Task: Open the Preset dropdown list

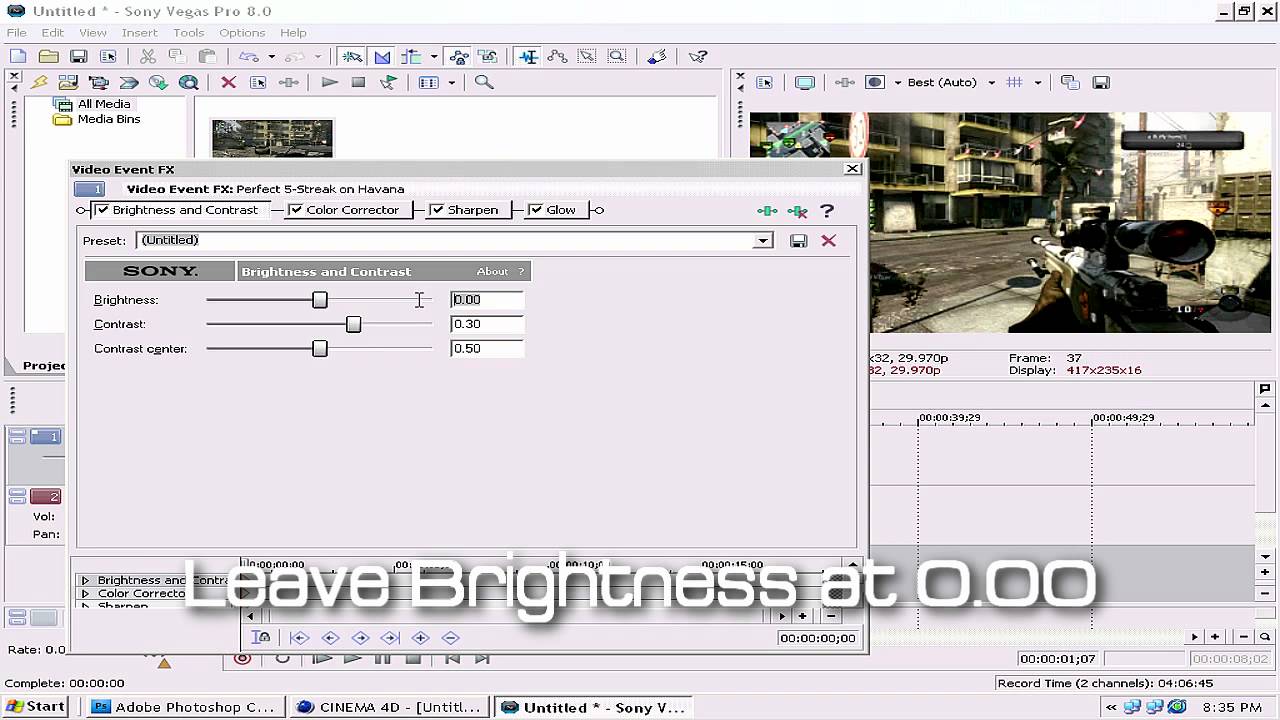Action: click(x=763, y=240)
